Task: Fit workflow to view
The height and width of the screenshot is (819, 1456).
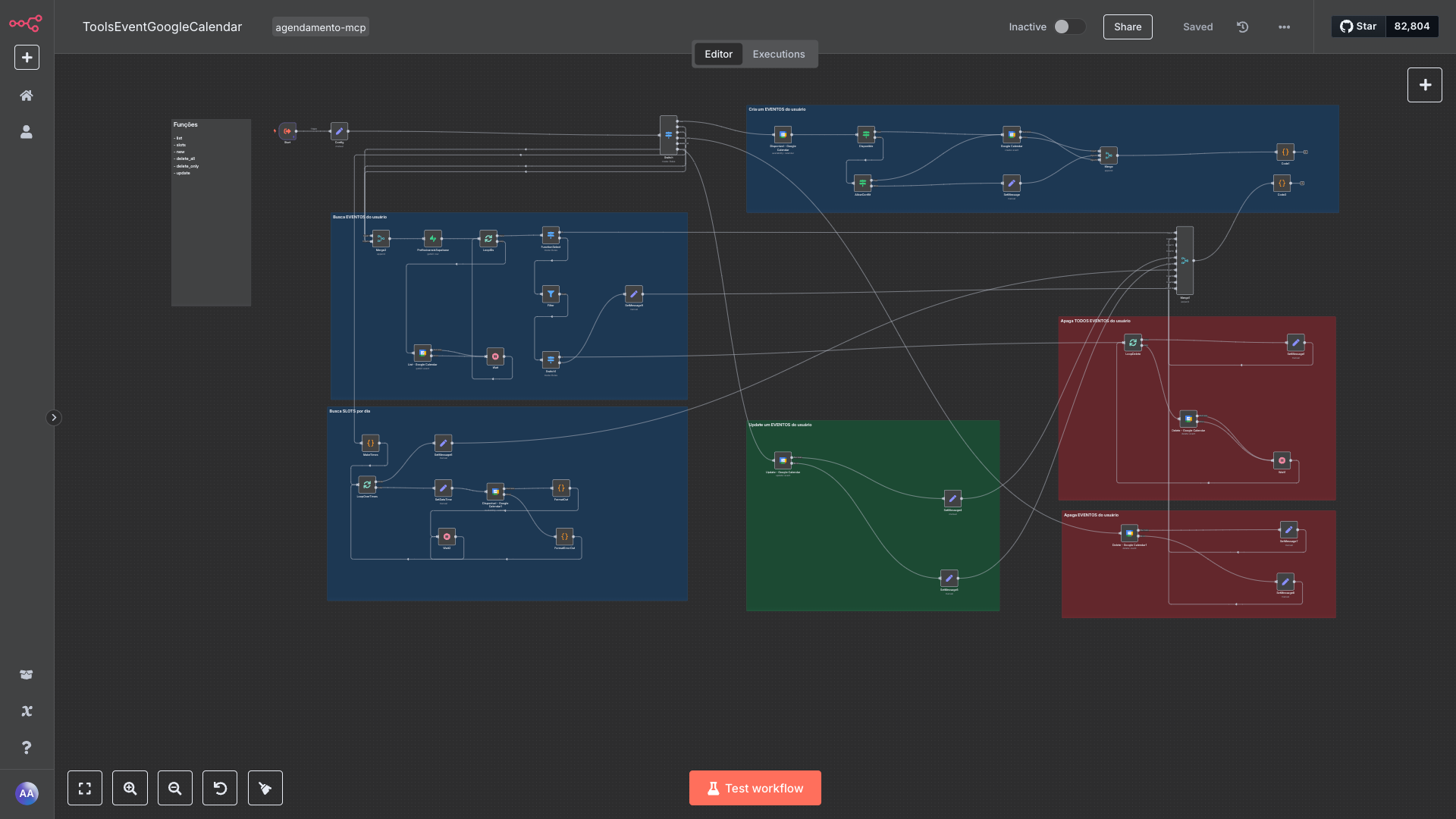Action: coord(85,788)
